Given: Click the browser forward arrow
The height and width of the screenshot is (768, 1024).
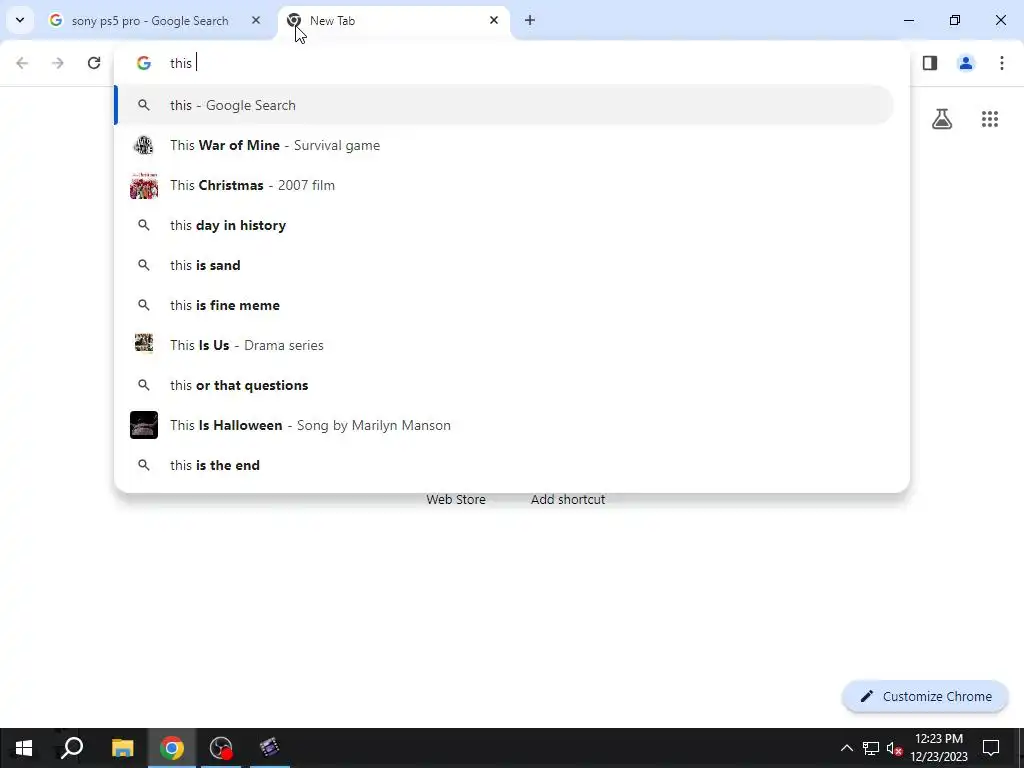Looking at the screenshot, I should point(58,63).
